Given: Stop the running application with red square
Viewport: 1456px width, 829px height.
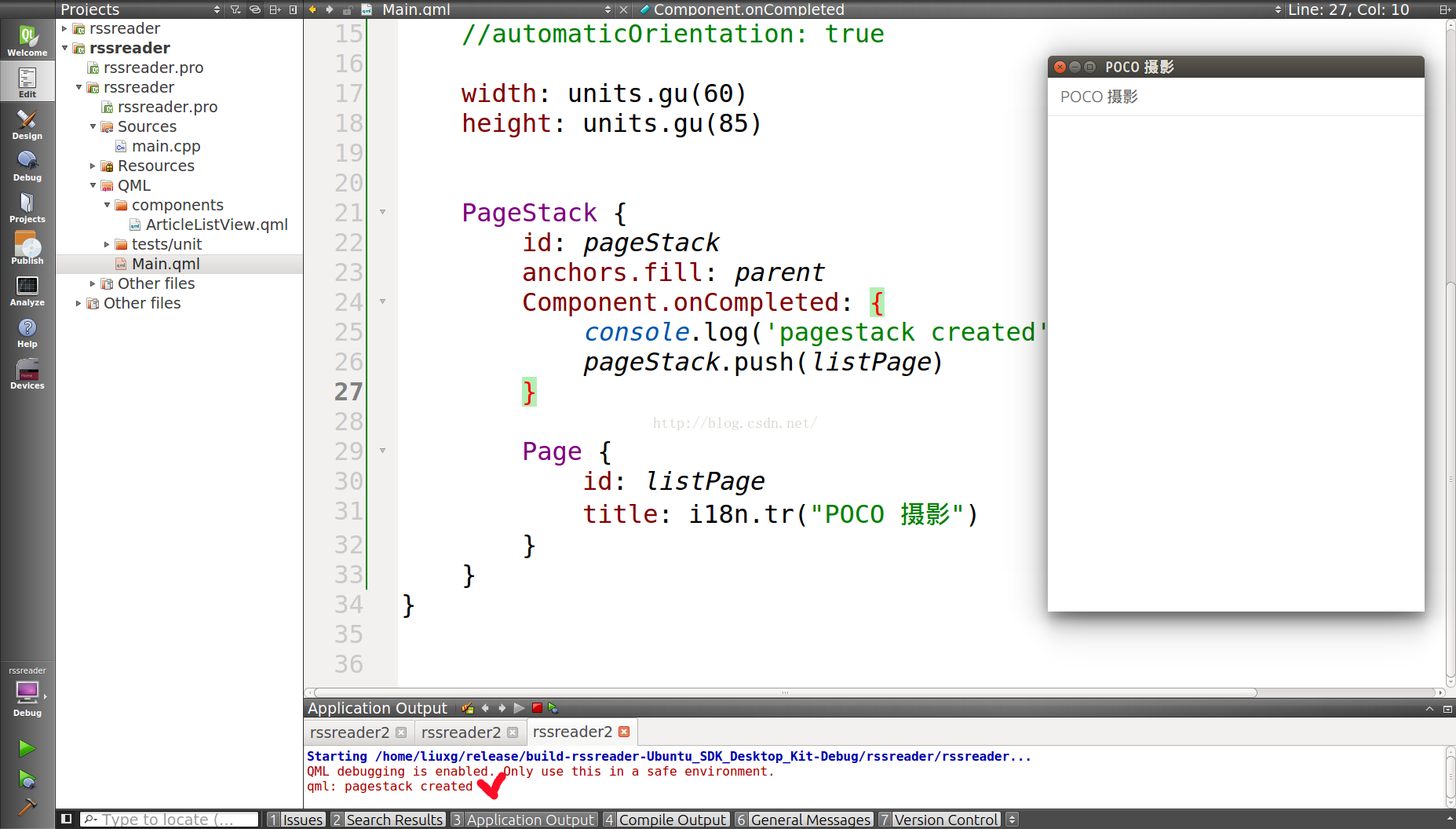Looking at the screenshot, I should point(537,708).
